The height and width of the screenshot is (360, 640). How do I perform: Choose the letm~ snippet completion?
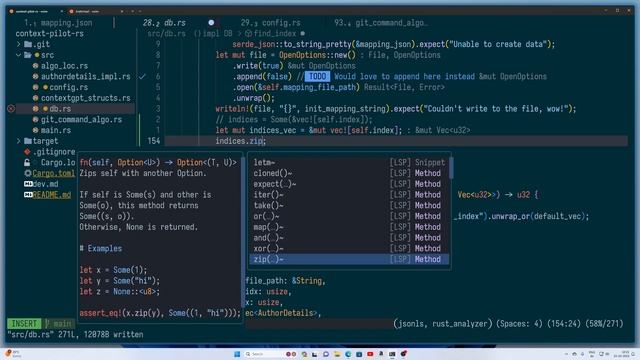349,162
